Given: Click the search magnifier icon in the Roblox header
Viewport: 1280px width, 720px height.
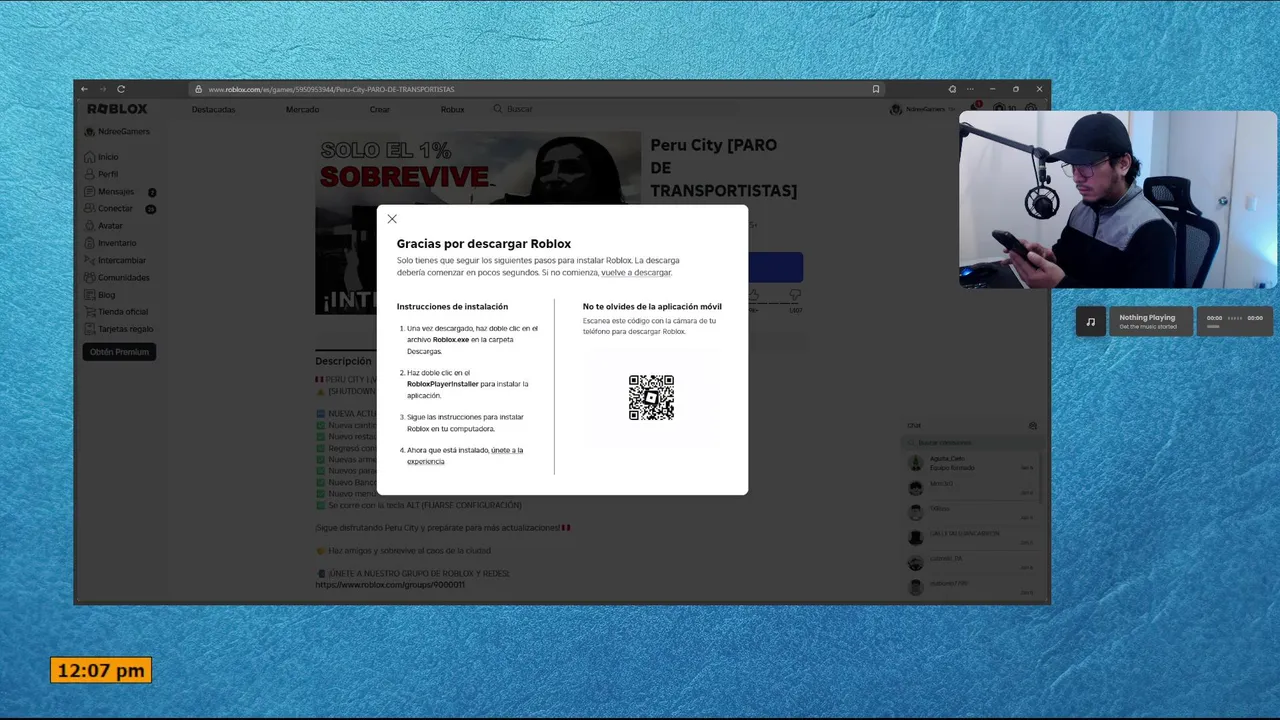Looking at the screenshot, I should point(497,109).
